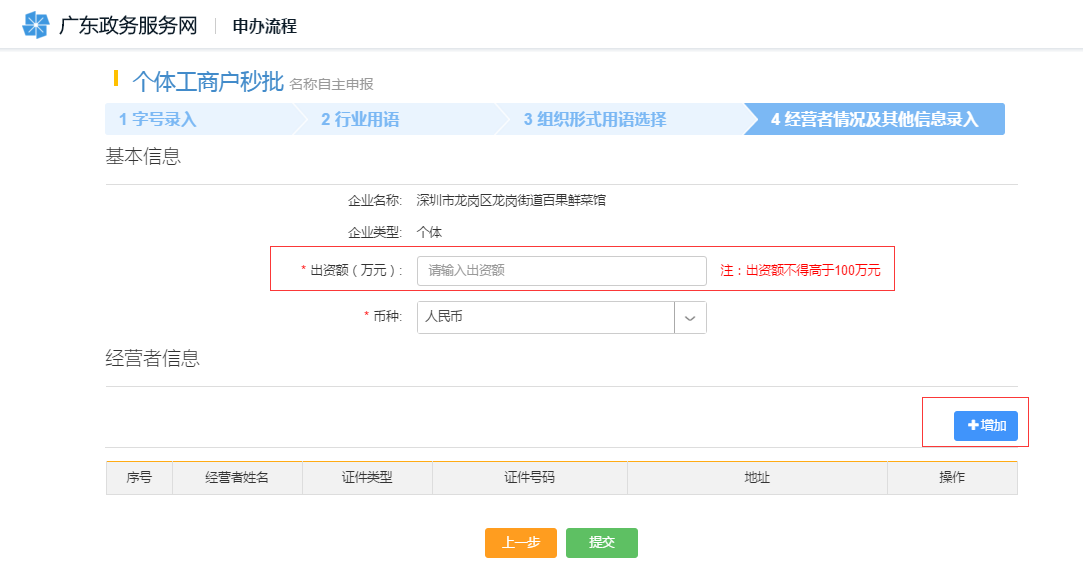Click the 地址 column header

[x=757, y=478]
